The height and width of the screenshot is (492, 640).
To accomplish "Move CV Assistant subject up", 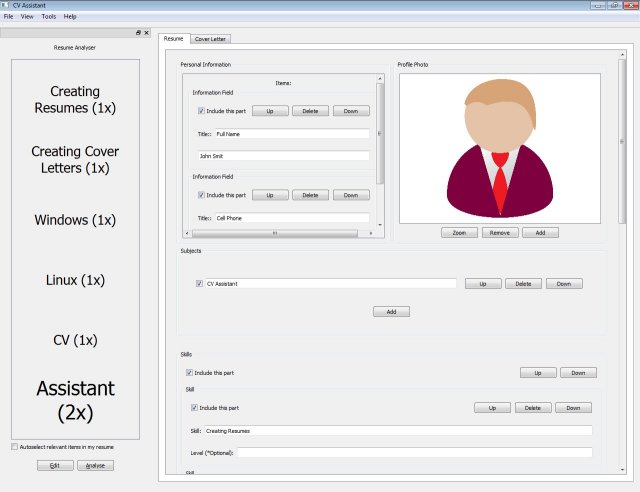I will [483, 283].
